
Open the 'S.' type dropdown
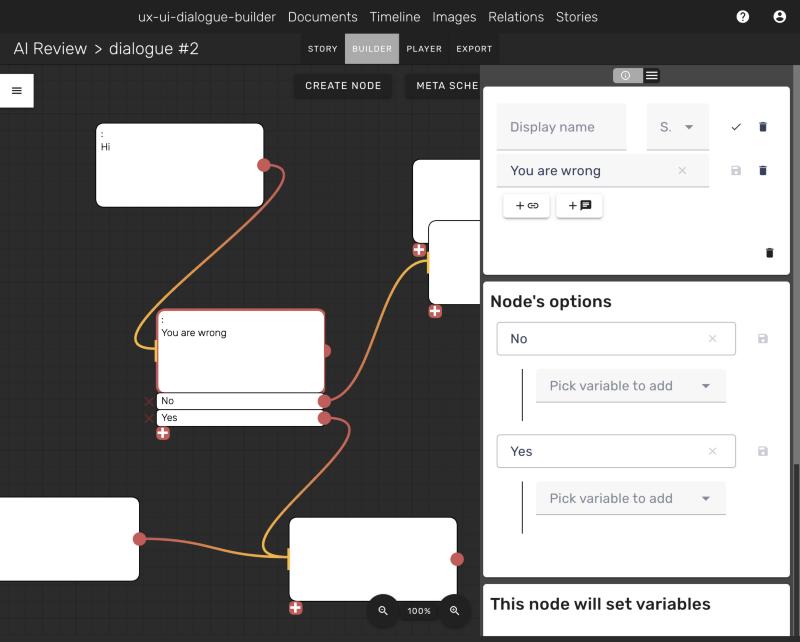pyautogui.click(x=678, y=127)
